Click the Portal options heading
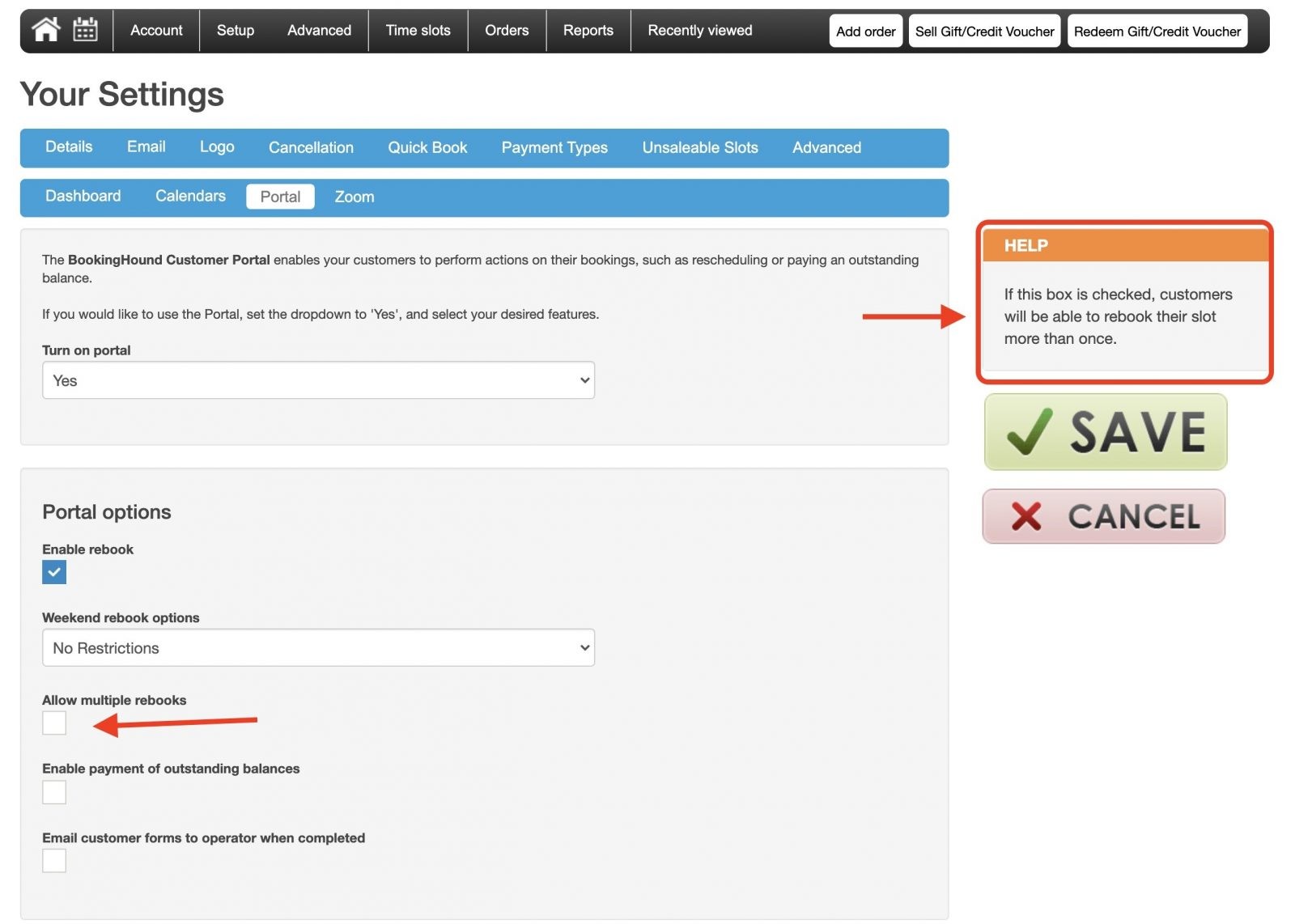Viewport: 1295px width, 924px height. click(x=106, y=512)
